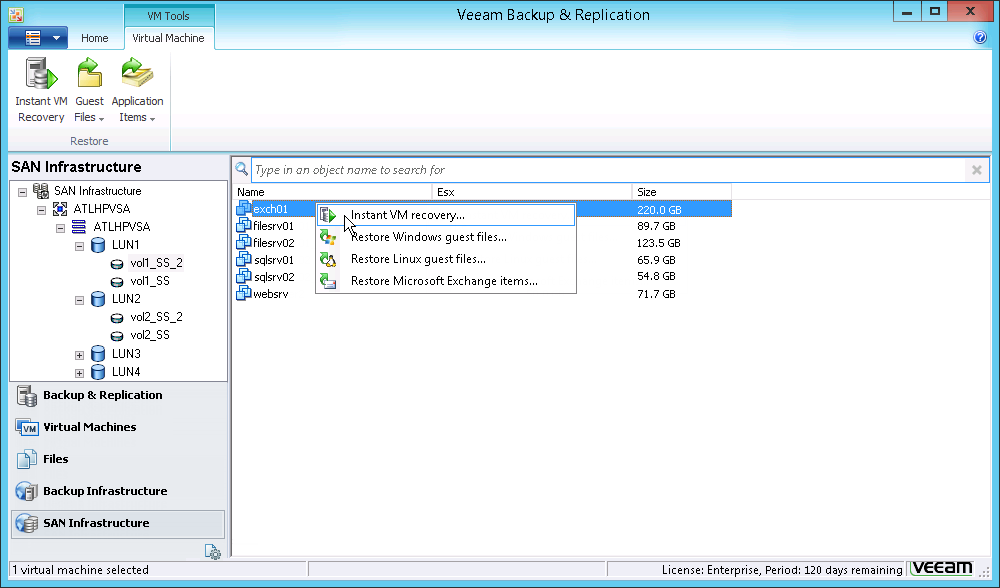This screenshot has height=588, width=1000.
Task: Clear the search with the X button
Action: (976, 170)
